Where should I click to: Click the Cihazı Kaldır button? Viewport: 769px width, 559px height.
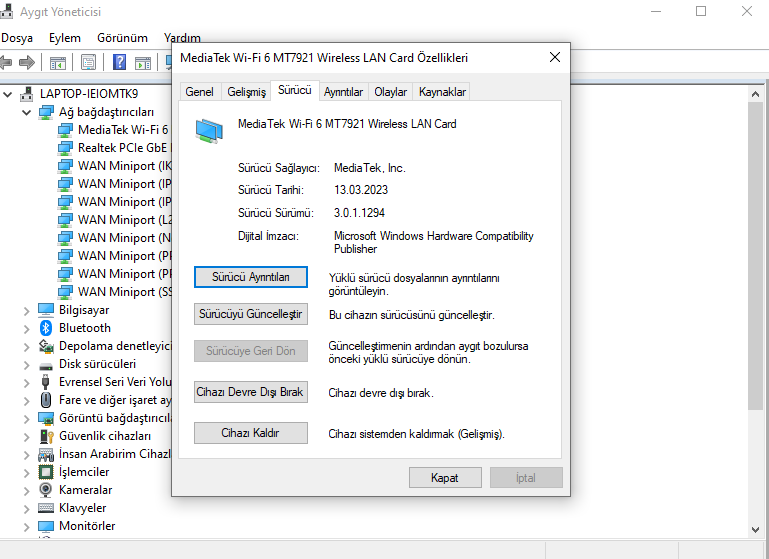coord(251,433)
